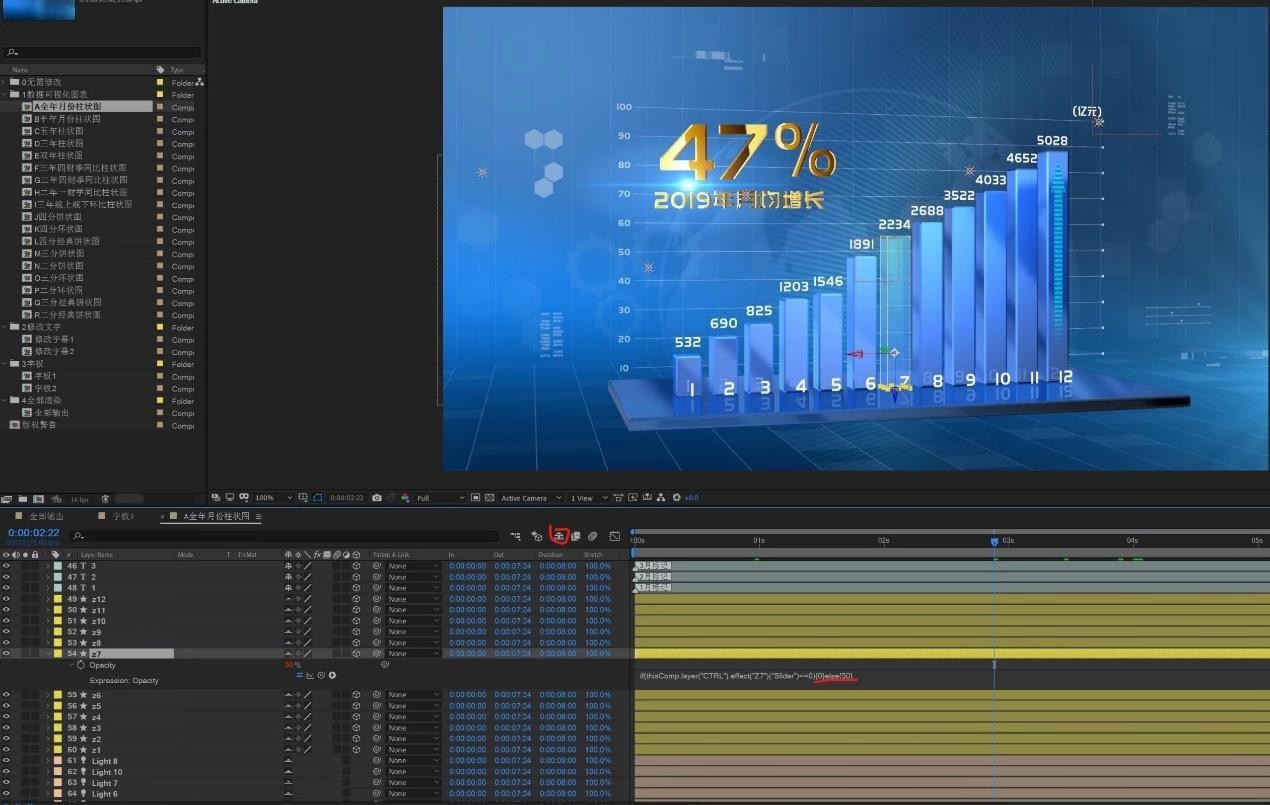Click the Show Channel color icon
This screenshot has width=1270, height=805.
point(405,497)
